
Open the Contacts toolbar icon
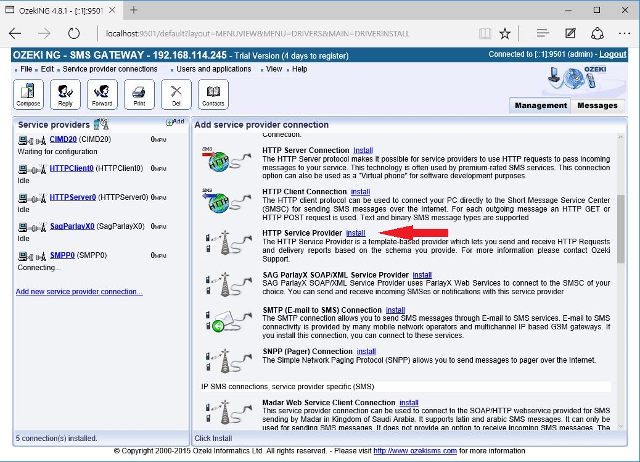pyautogui.click(x=213, y=95)
